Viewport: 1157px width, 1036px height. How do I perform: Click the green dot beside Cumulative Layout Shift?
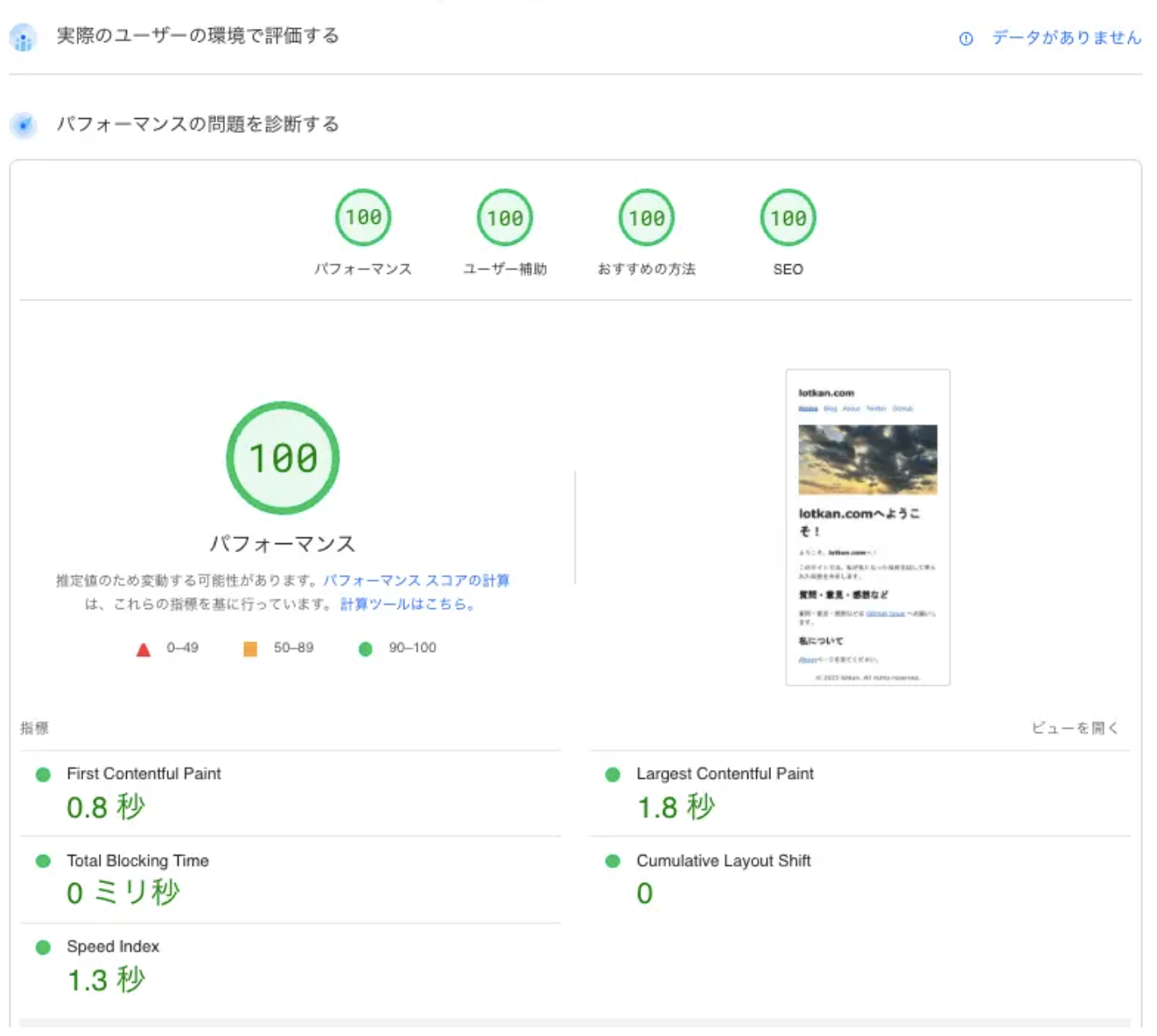coord(613,861)
